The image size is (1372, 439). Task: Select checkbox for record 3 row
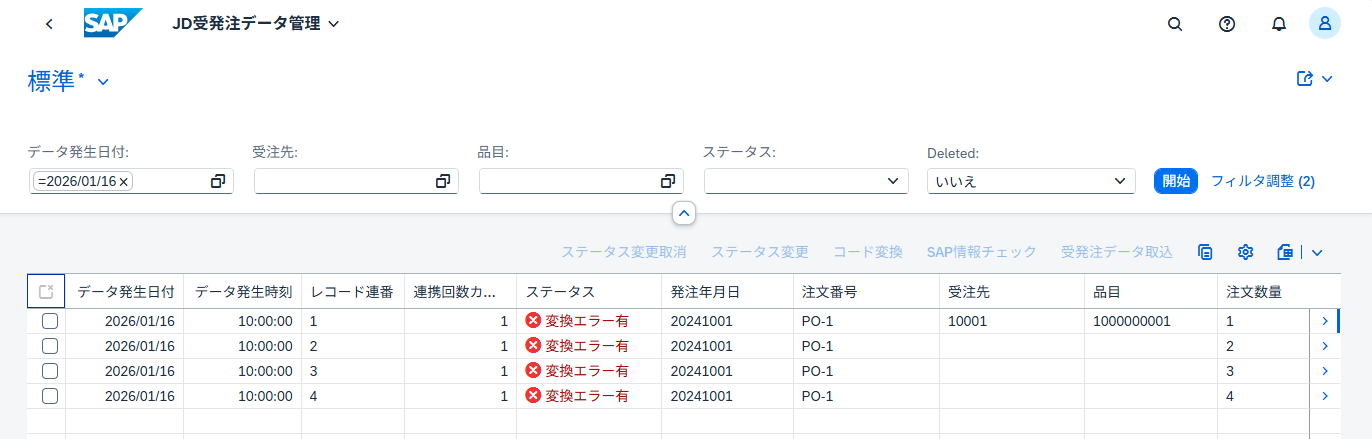coord(49,371)
